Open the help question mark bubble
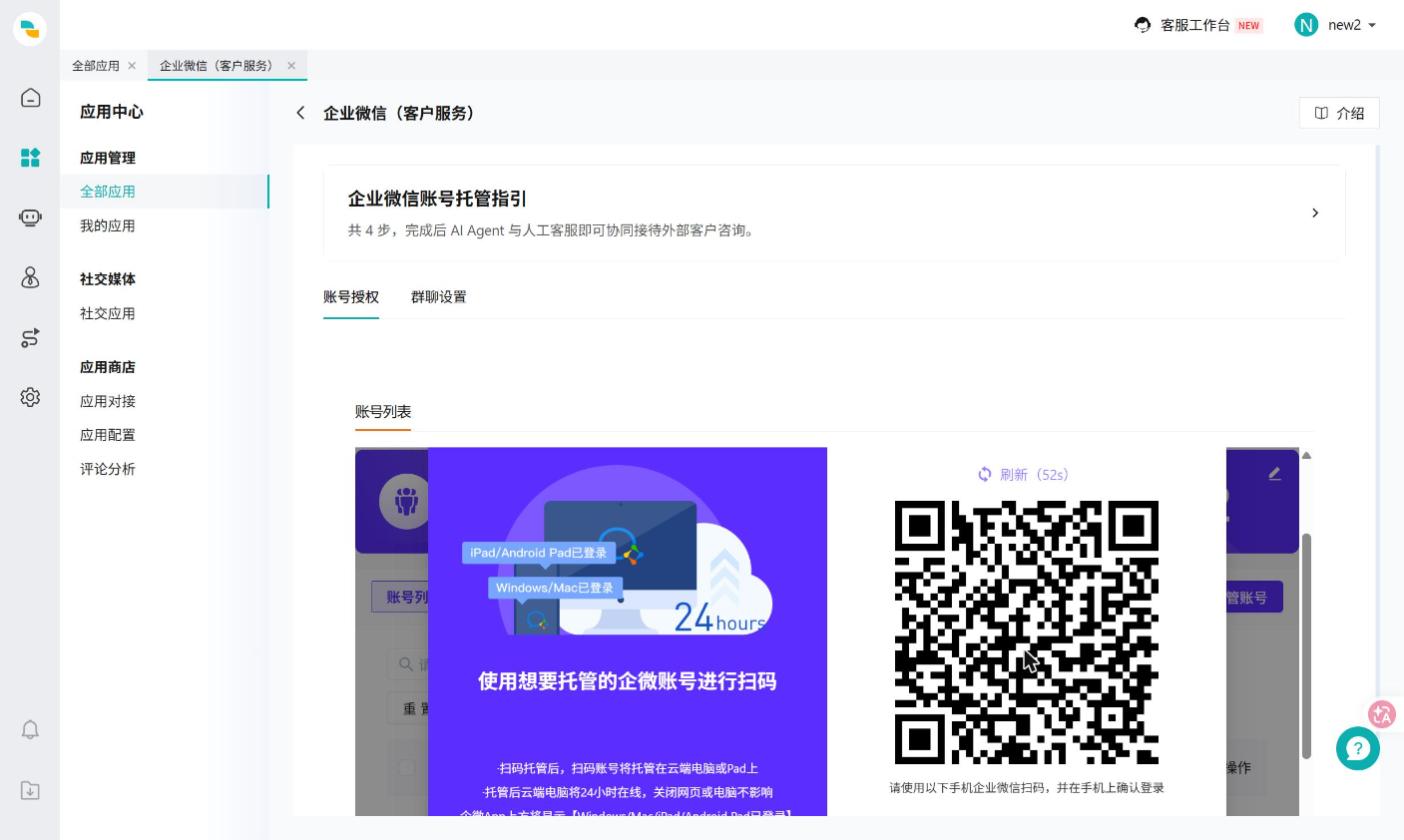This screenshot has height=840, width=1404. (x=1358, y=748)
